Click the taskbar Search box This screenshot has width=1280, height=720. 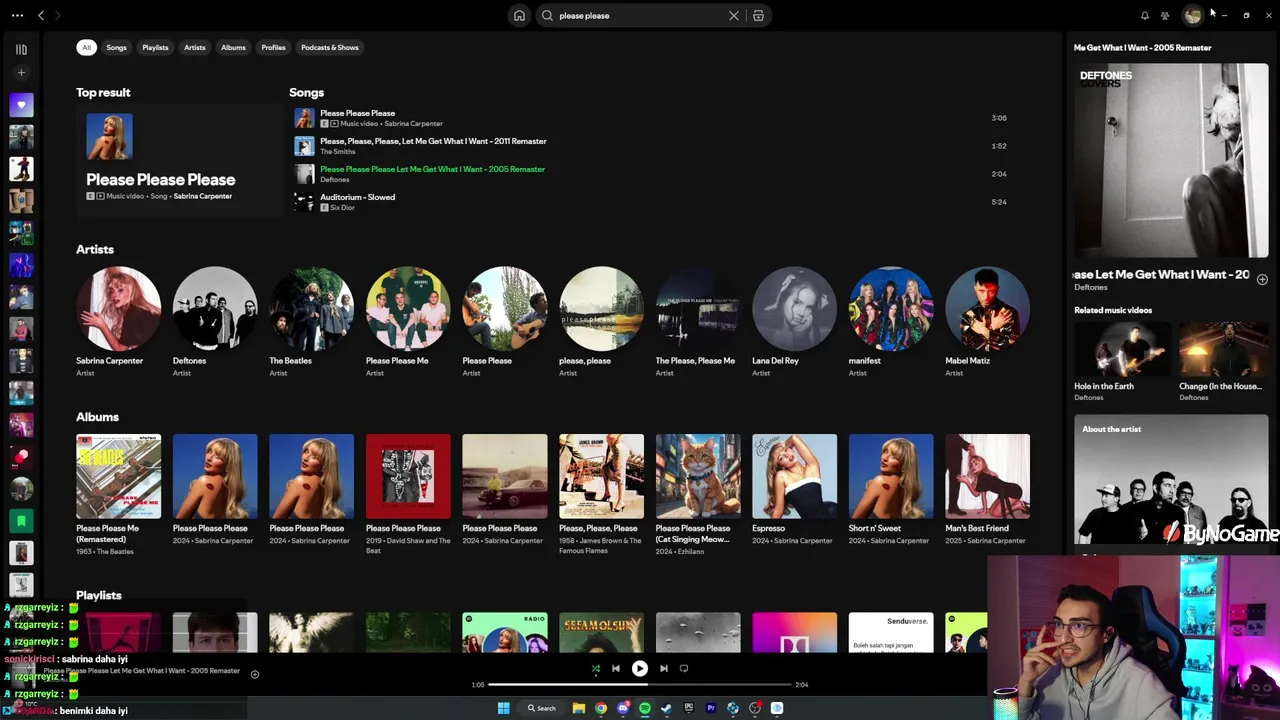coord(541,708)
